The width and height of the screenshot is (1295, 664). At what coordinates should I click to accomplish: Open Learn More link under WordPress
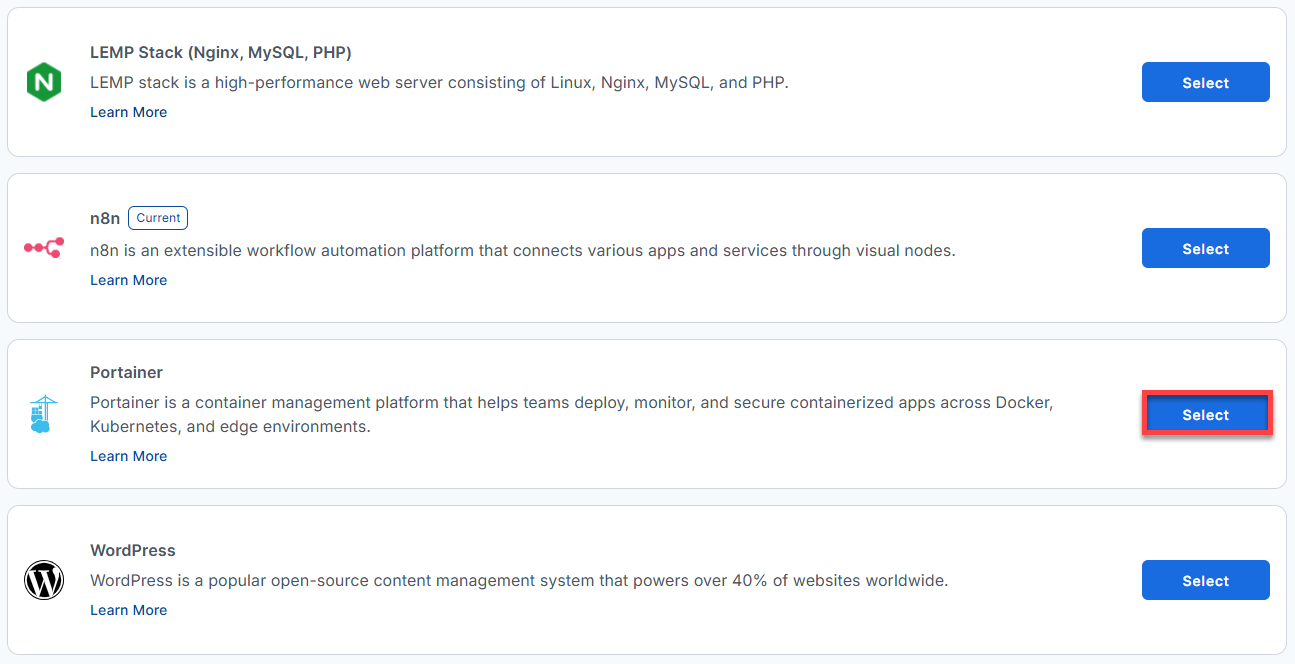pos(128,610)
